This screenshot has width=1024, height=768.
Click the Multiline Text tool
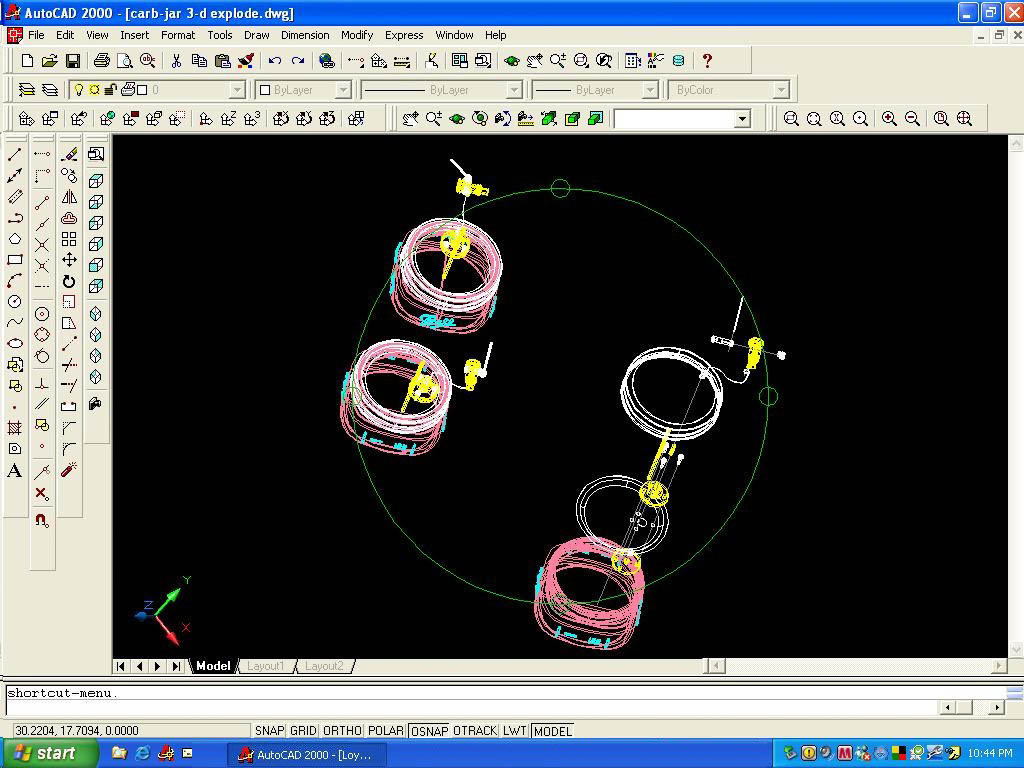coord(15,471)
